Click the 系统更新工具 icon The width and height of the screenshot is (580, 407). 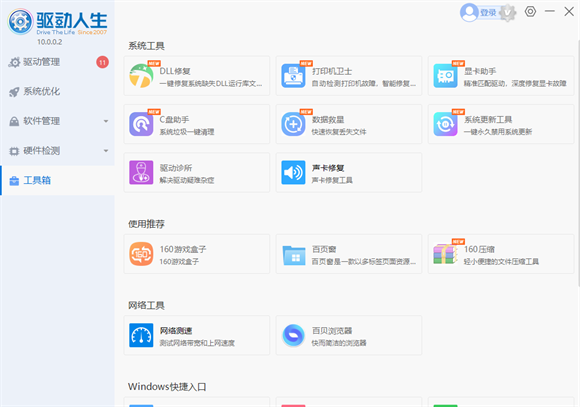(x=445, y=124)
